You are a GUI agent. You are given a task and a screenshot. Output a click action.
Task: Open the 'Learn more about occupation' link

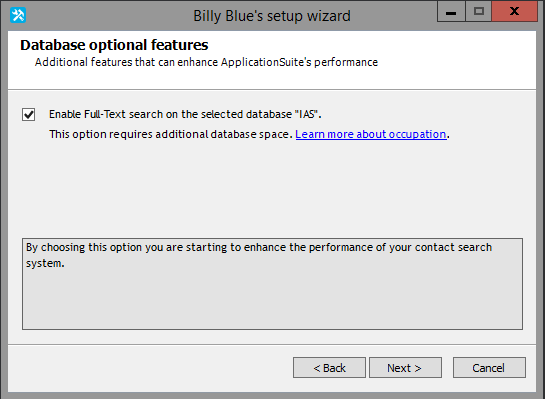click(371, 134)
